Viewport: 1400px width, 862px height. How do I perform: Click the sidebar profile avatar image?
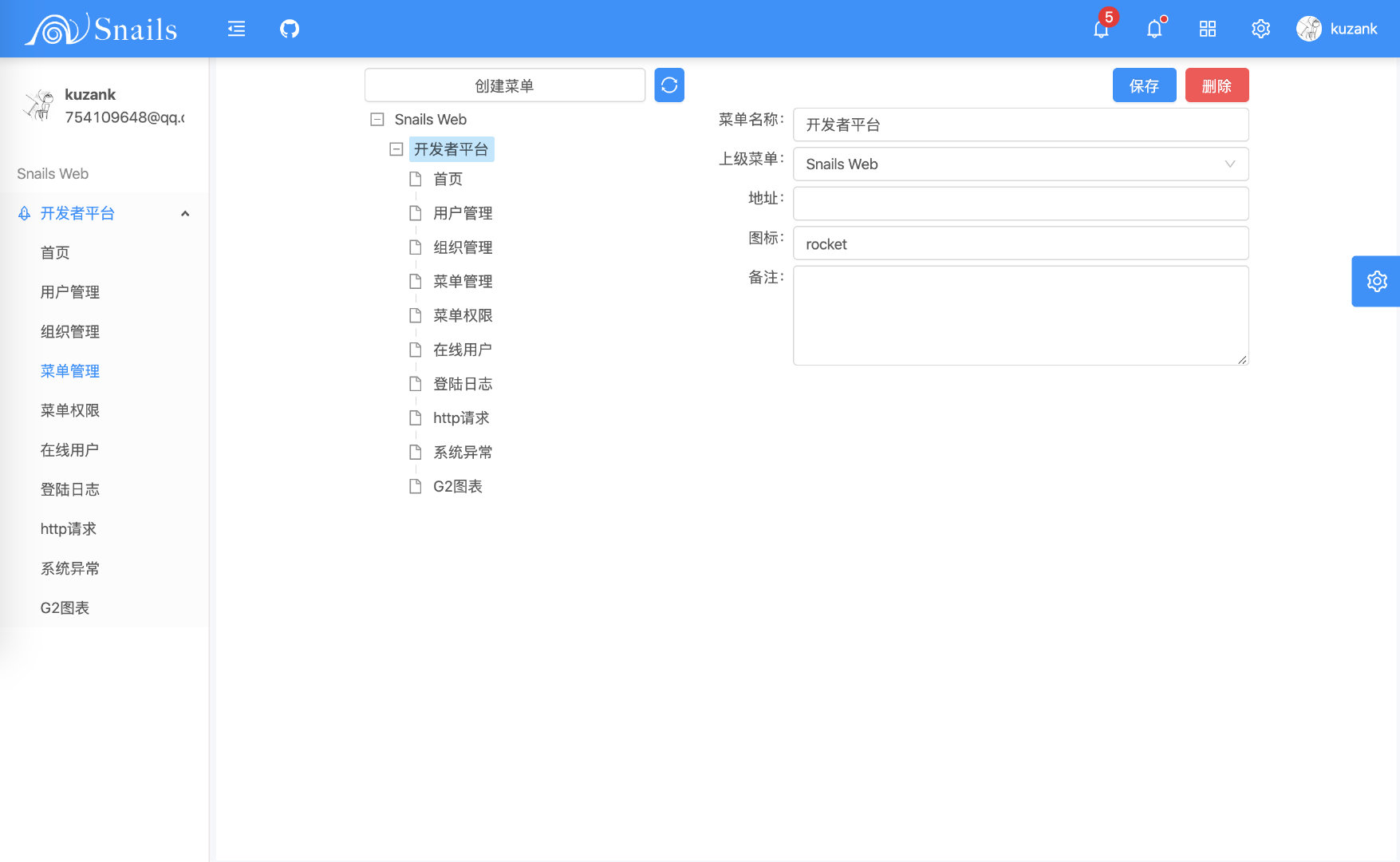(x=37, y=105)
